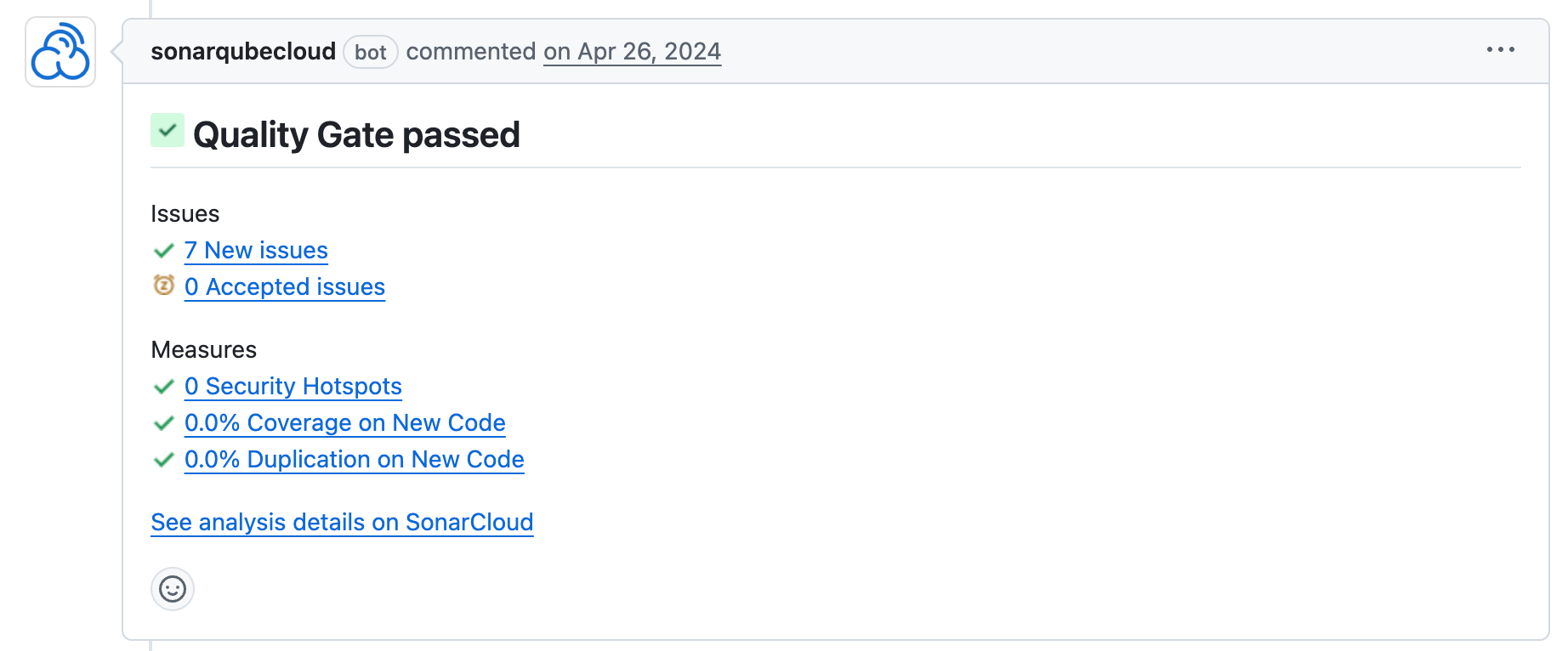Image resolution: width=1568 pixels, height=651 pixels.
Task: Open the 0 Accepted issues link
Action: (x=285, y=287)
